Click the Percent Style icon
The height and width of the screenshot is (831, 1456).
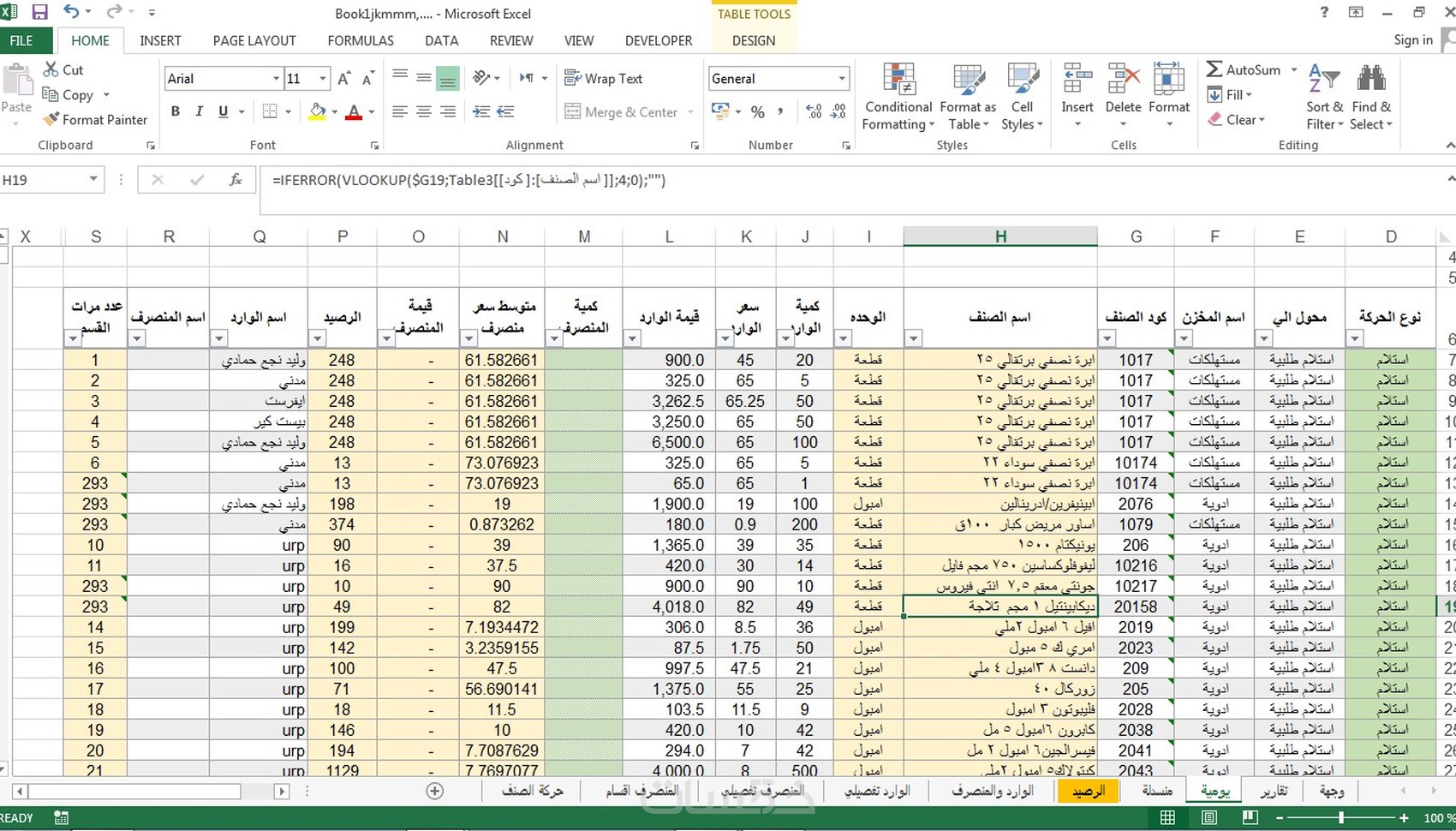[x=758, y=111]
